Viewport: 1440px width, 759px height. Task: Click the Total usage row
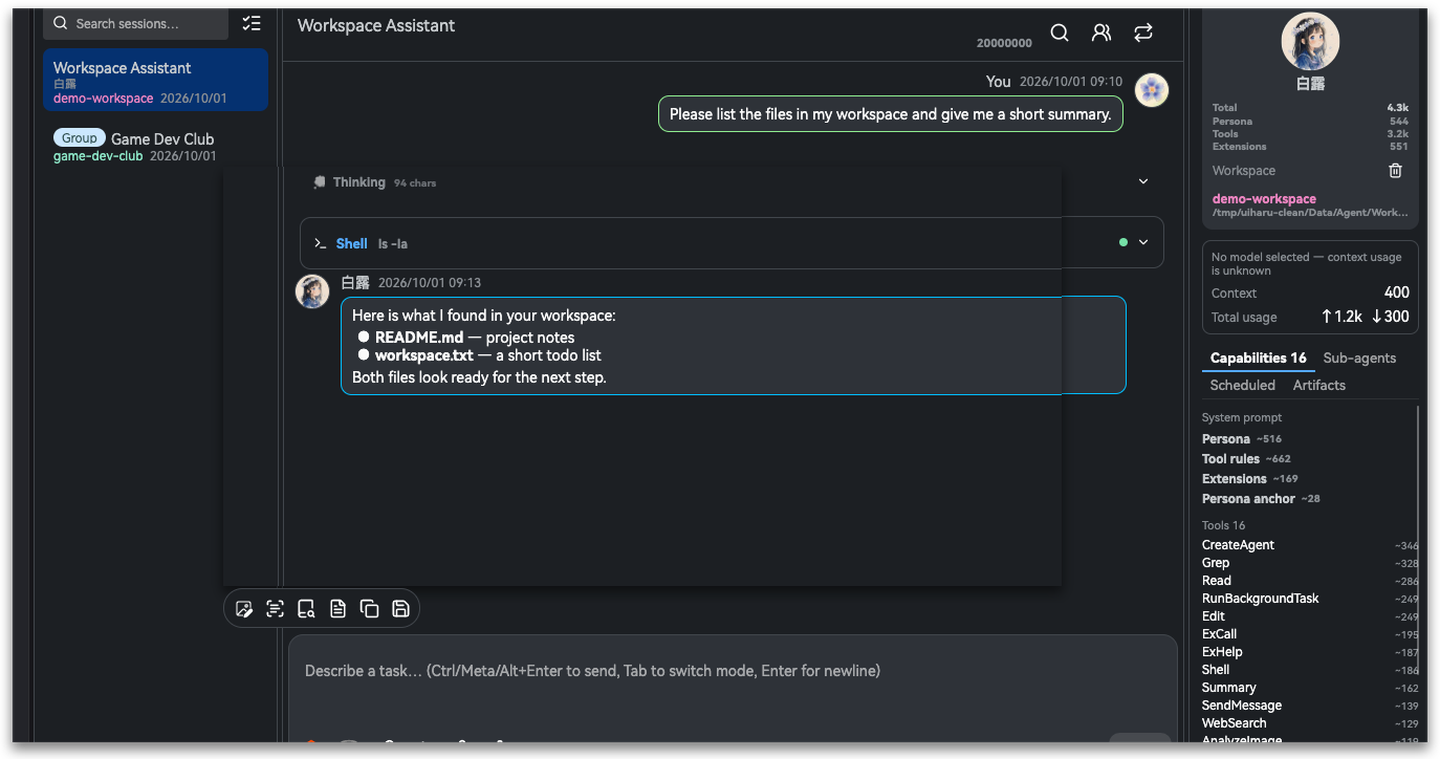[1310, 317]
